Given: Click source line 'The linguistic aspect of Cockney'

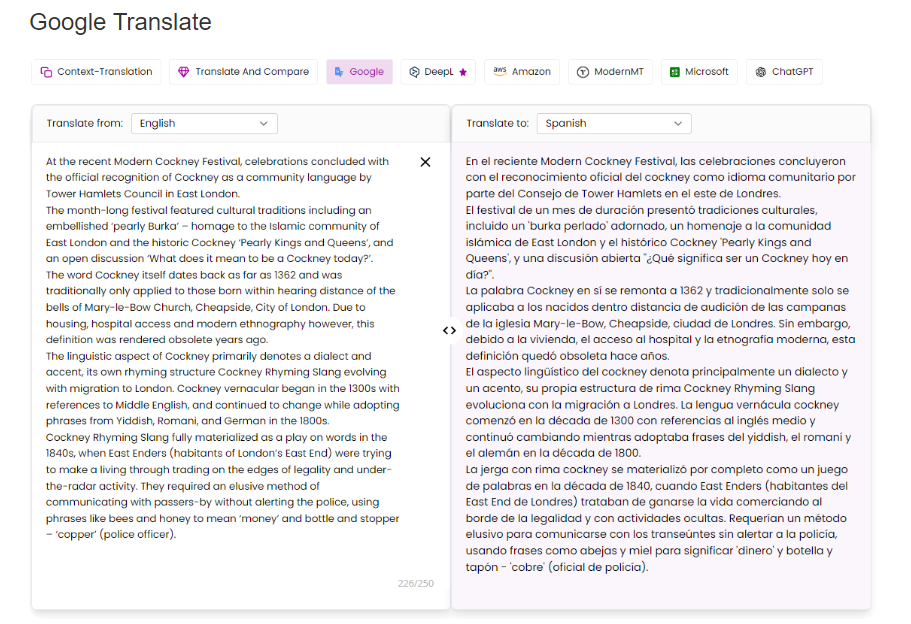Looking at the screenshot, I should (209, 356).
